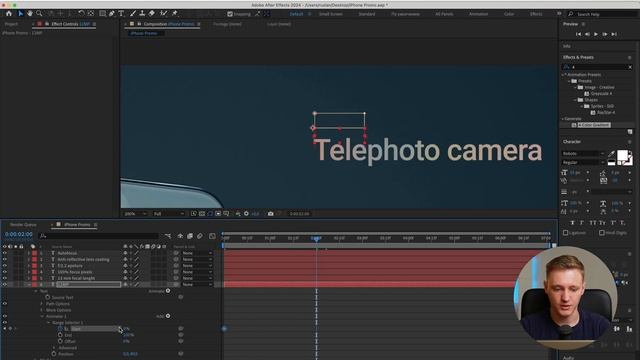Screen dimensions: 640x360
Task: Click the Animate arrow button on Text
Action: [168, 291]
